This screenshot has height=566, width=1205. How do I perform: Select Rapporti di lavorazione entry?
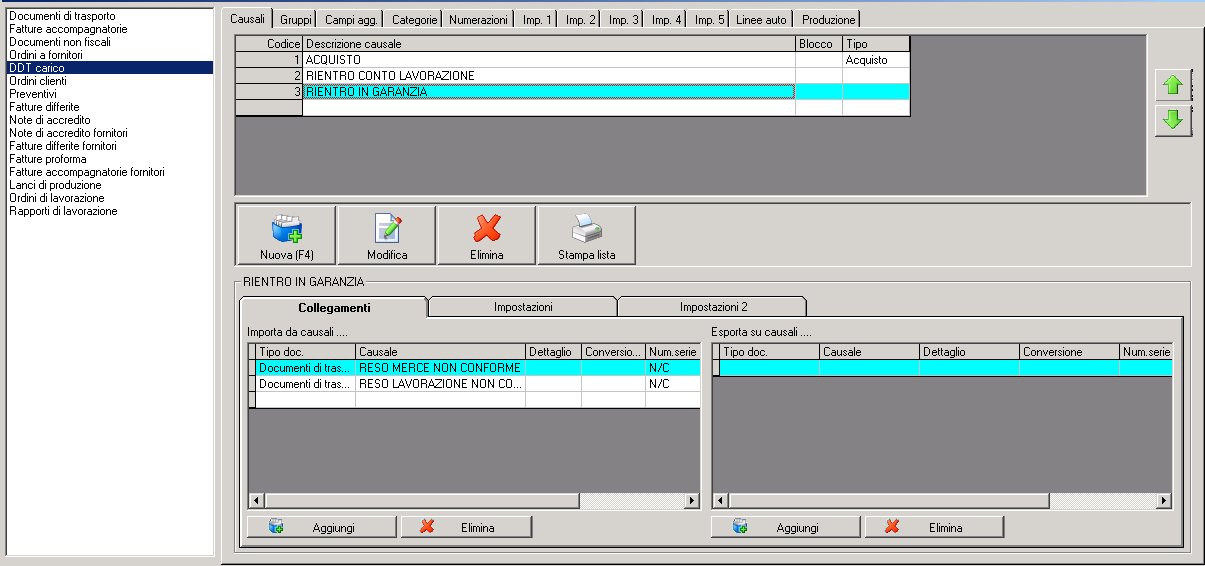[x=110, y=210]
